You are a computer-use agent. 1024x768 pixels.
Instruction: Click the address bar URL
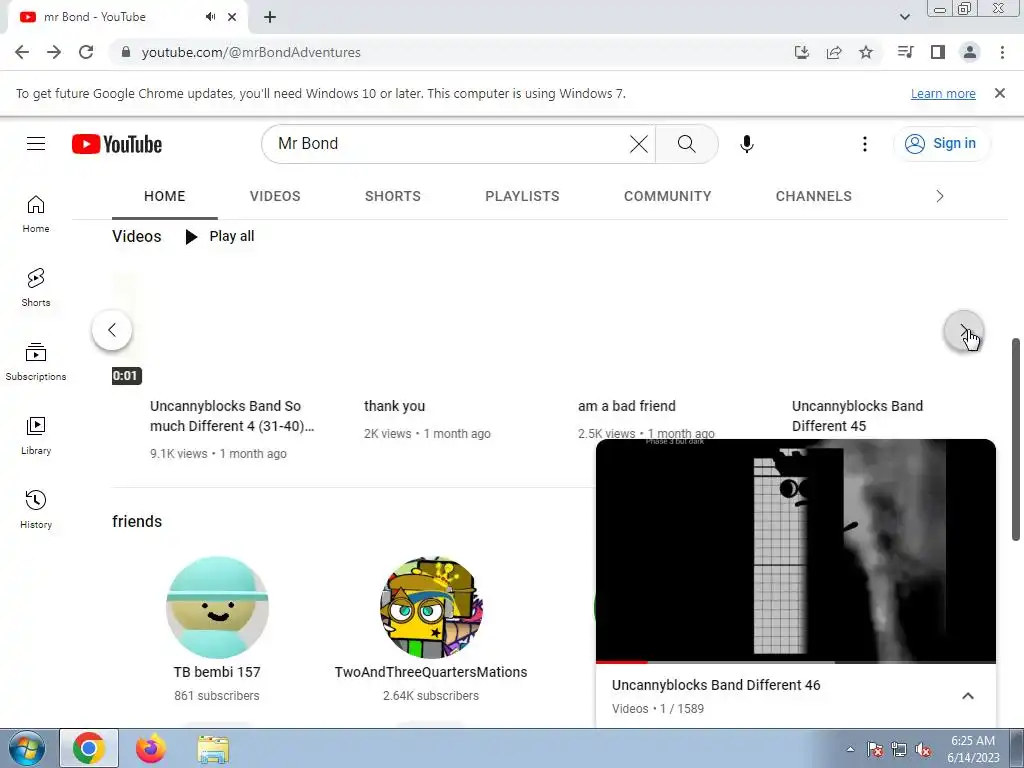click(x=251, y=52)
